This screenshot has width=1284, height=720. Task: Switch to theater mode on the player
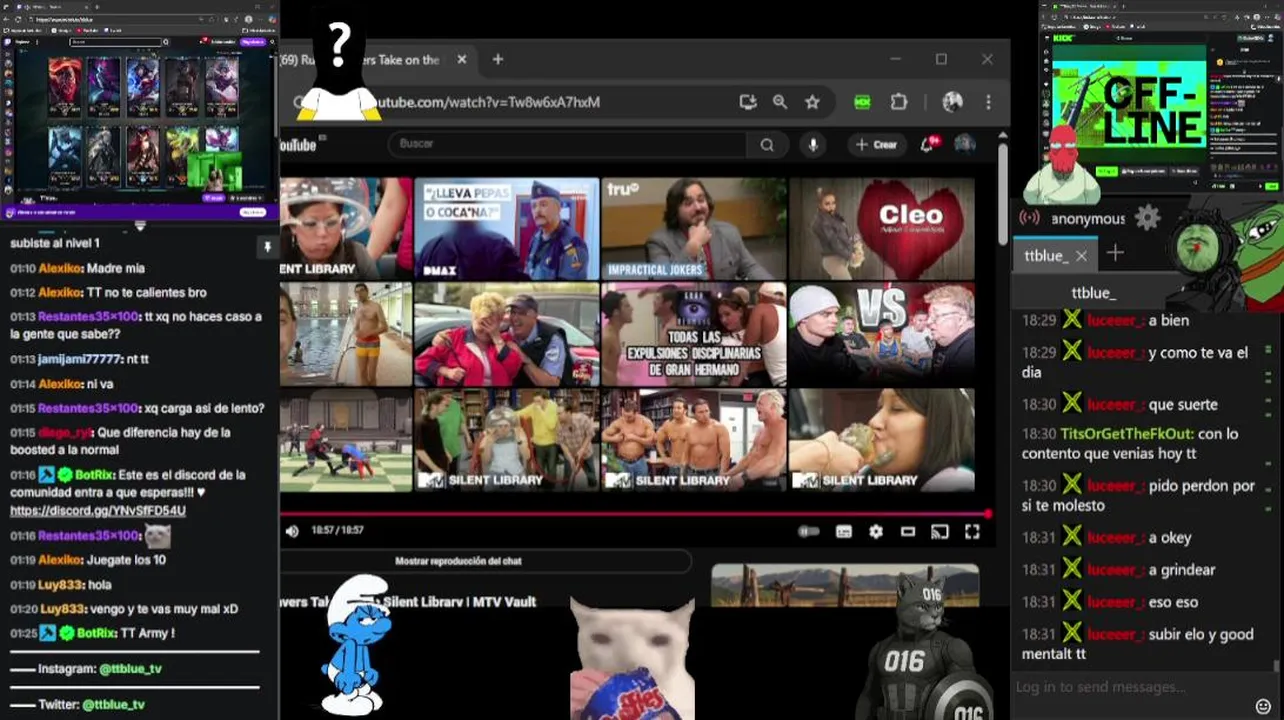pos(908,532)
